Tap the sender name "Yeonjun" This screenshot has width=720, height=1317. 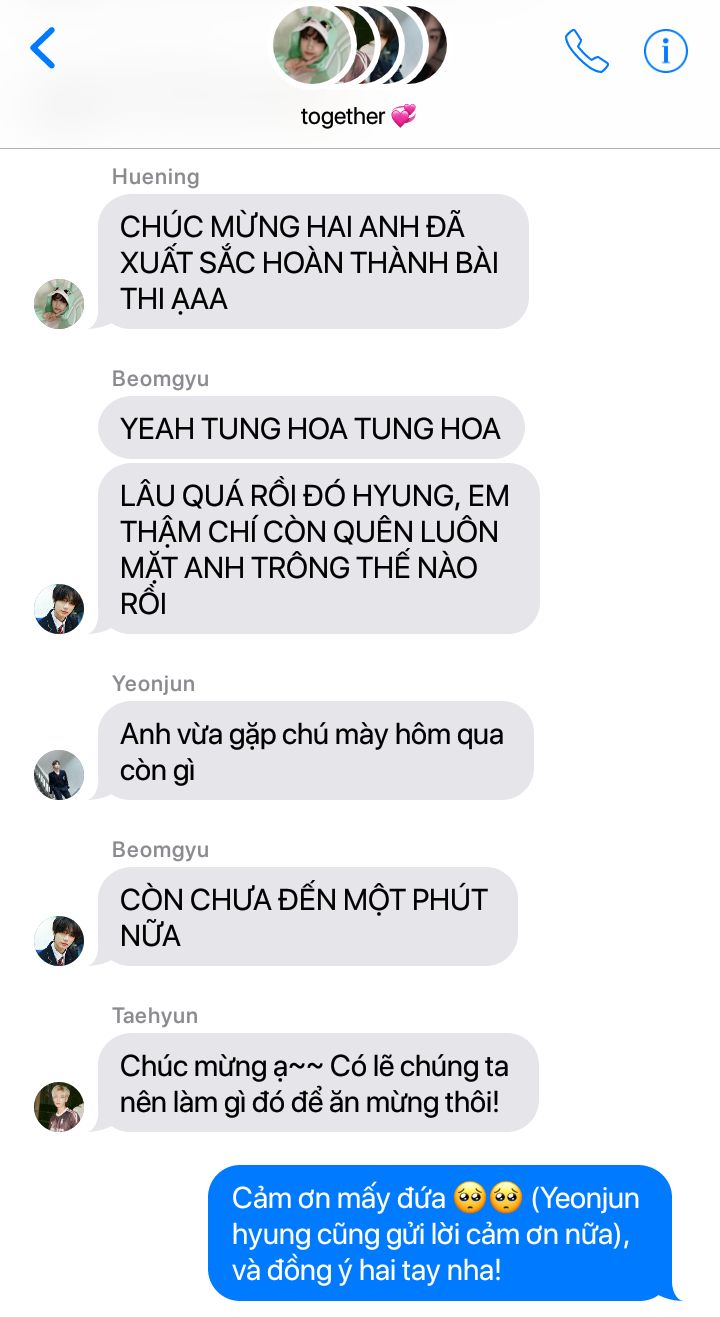pyautogui.click(x=153, y=684)
